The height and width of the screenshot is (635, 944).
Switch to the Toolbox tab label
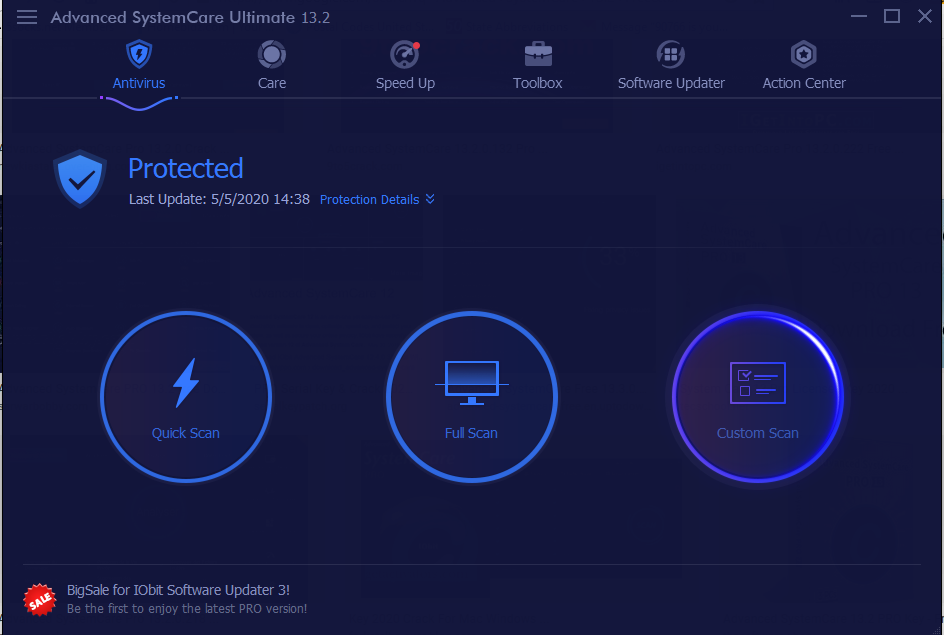(538, 83)
